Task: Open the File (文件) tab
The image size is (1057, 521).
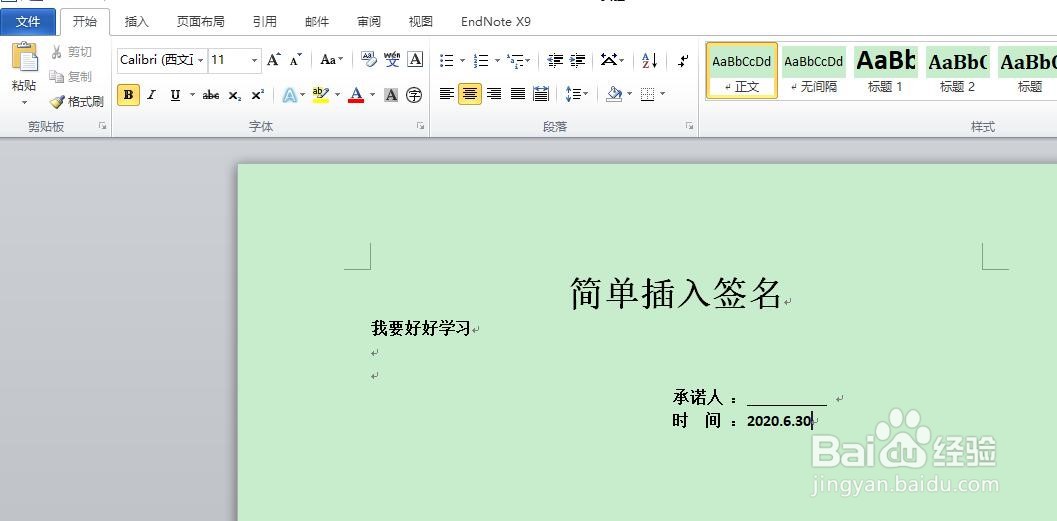Action: pyautogui.click(x=28, y=22)
